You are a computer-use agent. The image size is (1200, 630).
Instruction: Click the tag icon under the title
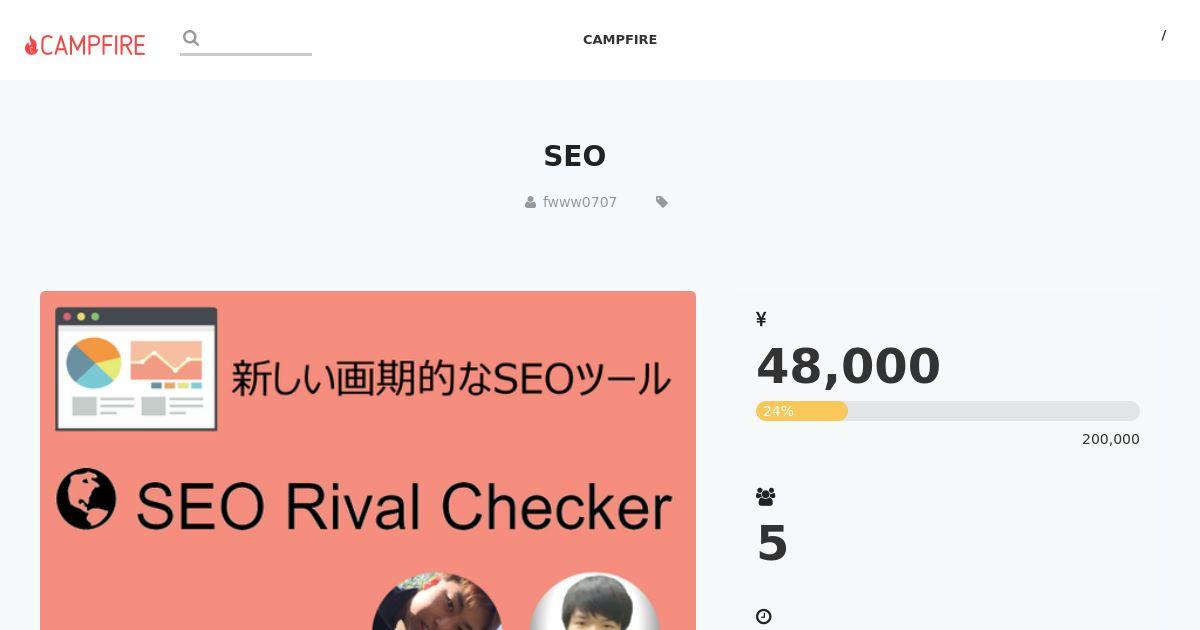coord(662,202)
